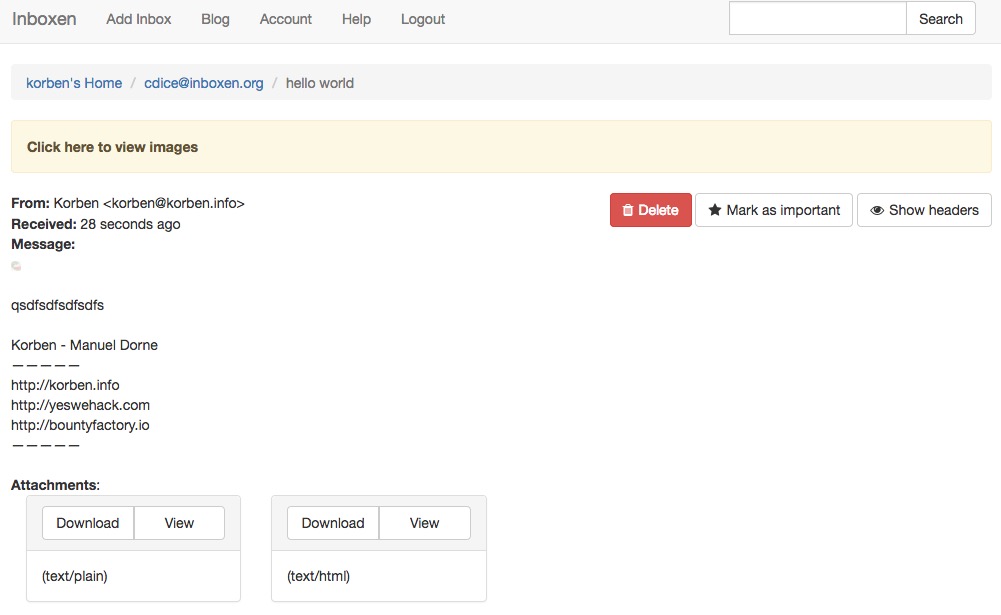Navigate to korben's Home breadcrumb
The width and height of the screenshot is (1001, 615).
(74, 83)
